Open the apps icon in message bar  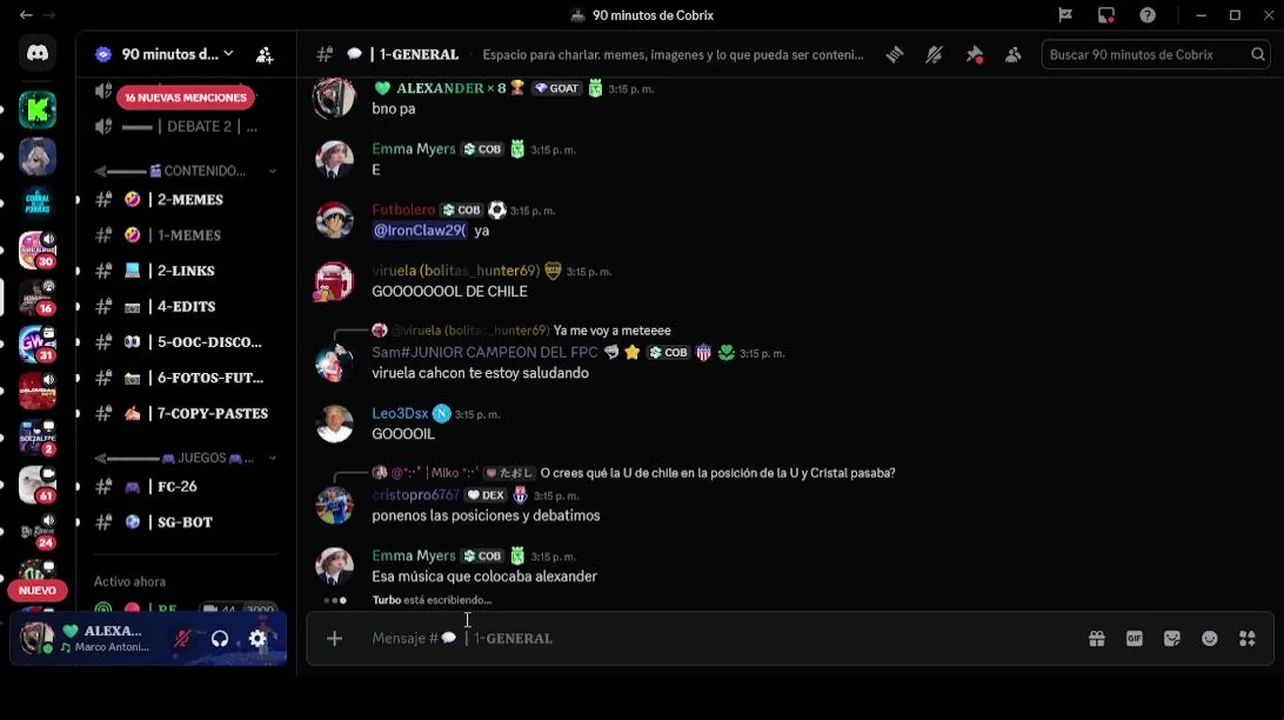point(1247,638)
